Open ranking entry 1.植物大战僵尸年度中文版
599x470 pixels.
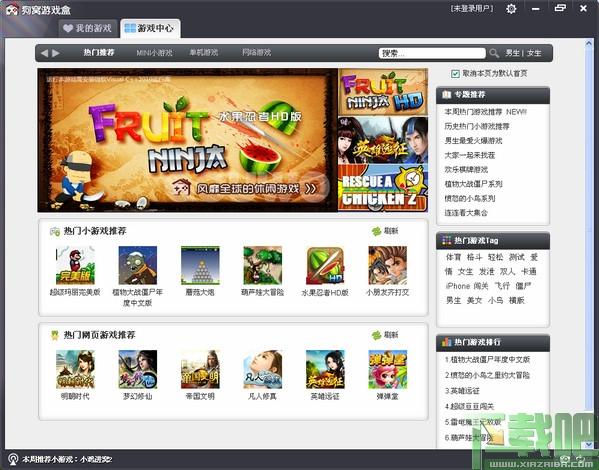(487, 360)
